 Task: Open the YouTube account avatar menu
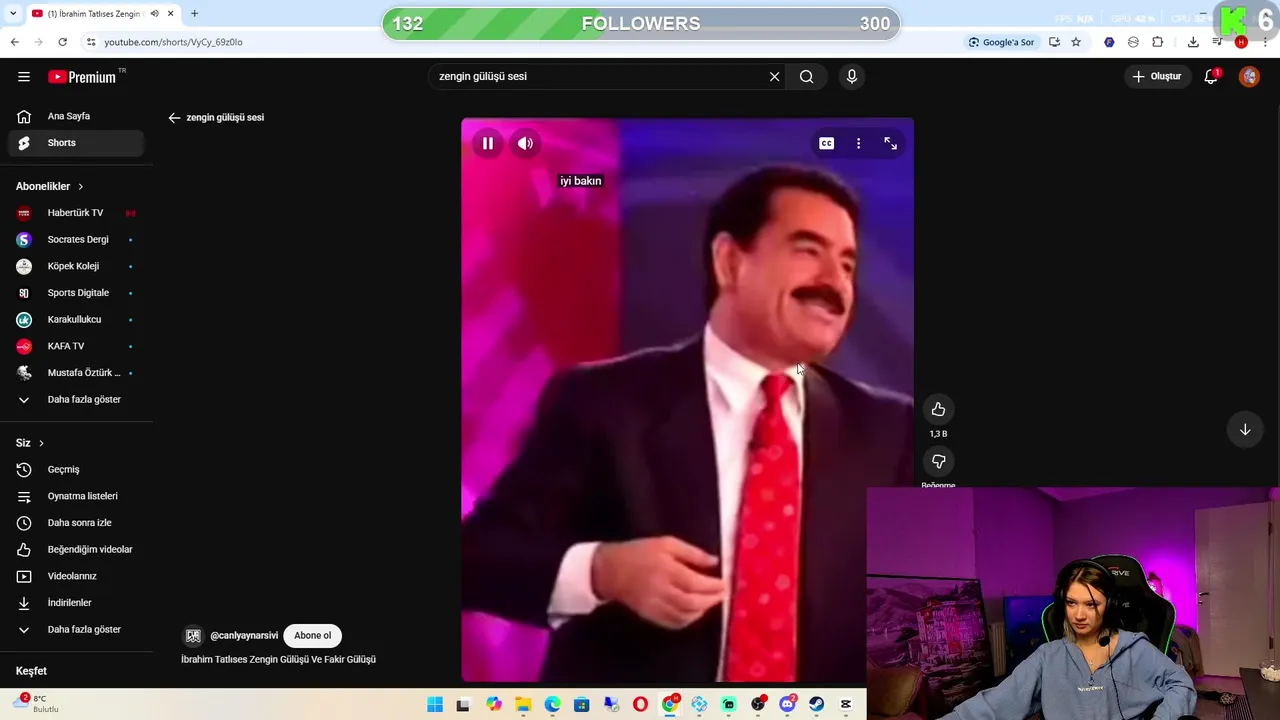pyautogui.click(x=1249, y=76)
